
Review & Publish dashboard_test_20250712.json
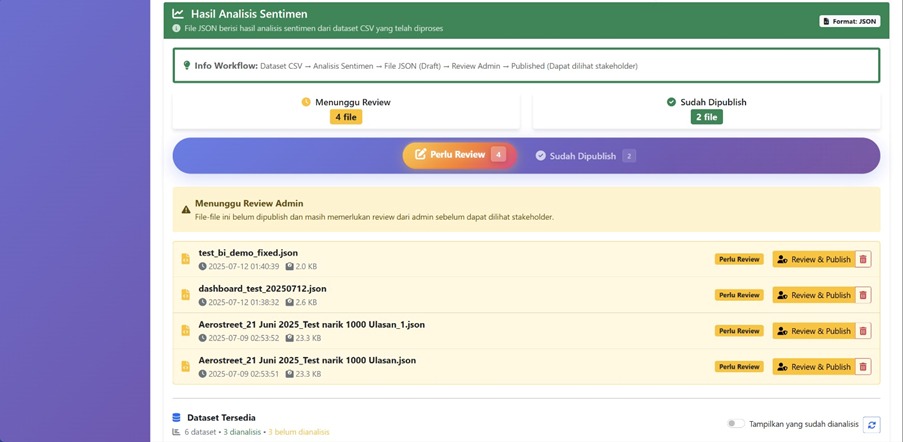(813, 295)
